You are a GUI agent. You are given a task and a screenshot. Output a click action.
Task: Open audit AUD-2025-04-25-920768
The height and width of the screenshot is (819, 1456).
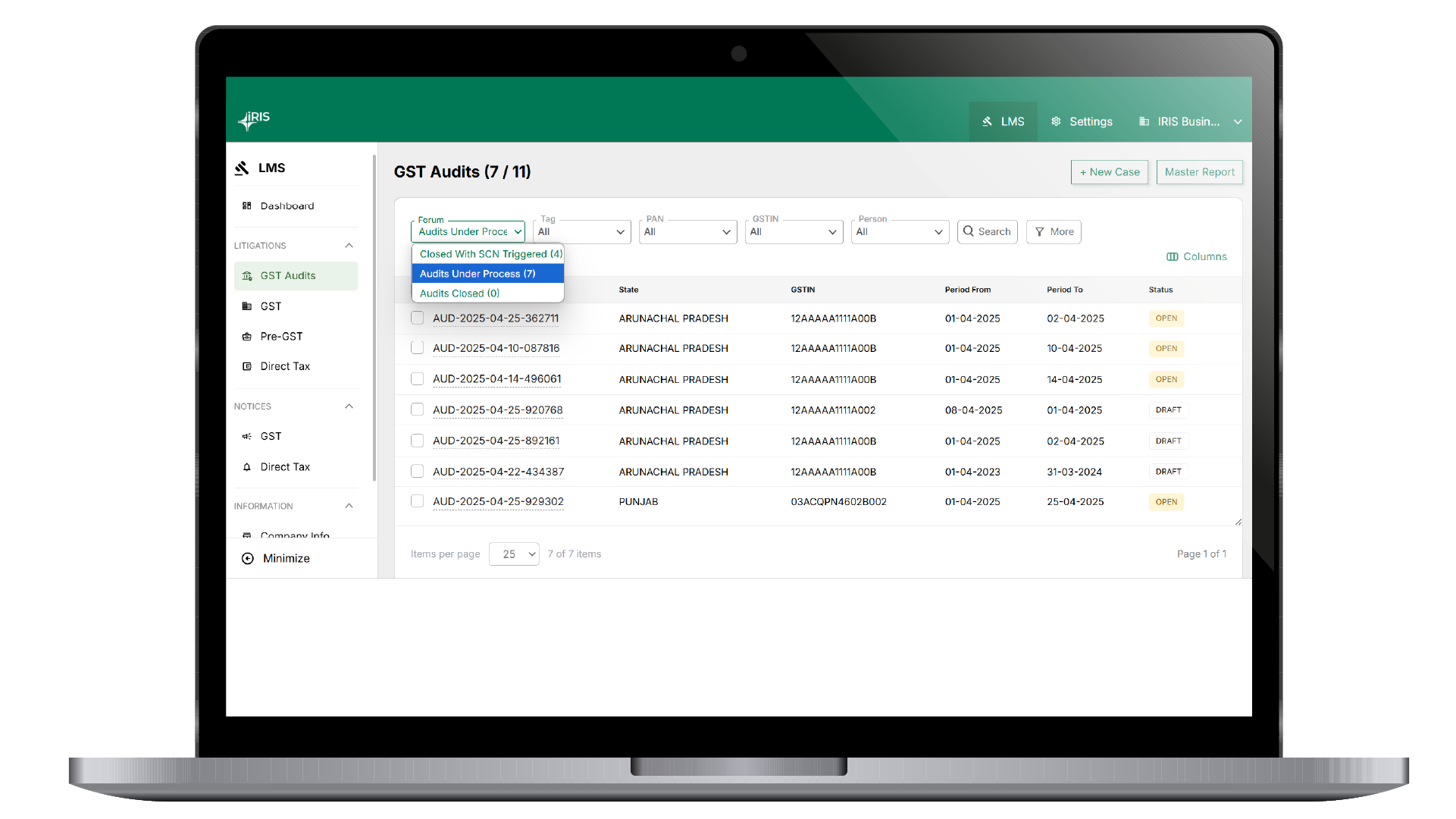(498, 410)
